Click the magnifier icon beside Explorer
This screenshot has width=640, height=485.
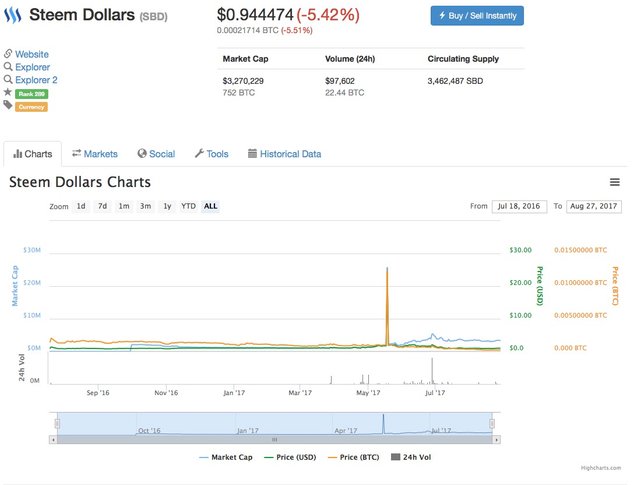tap(8, 66)
